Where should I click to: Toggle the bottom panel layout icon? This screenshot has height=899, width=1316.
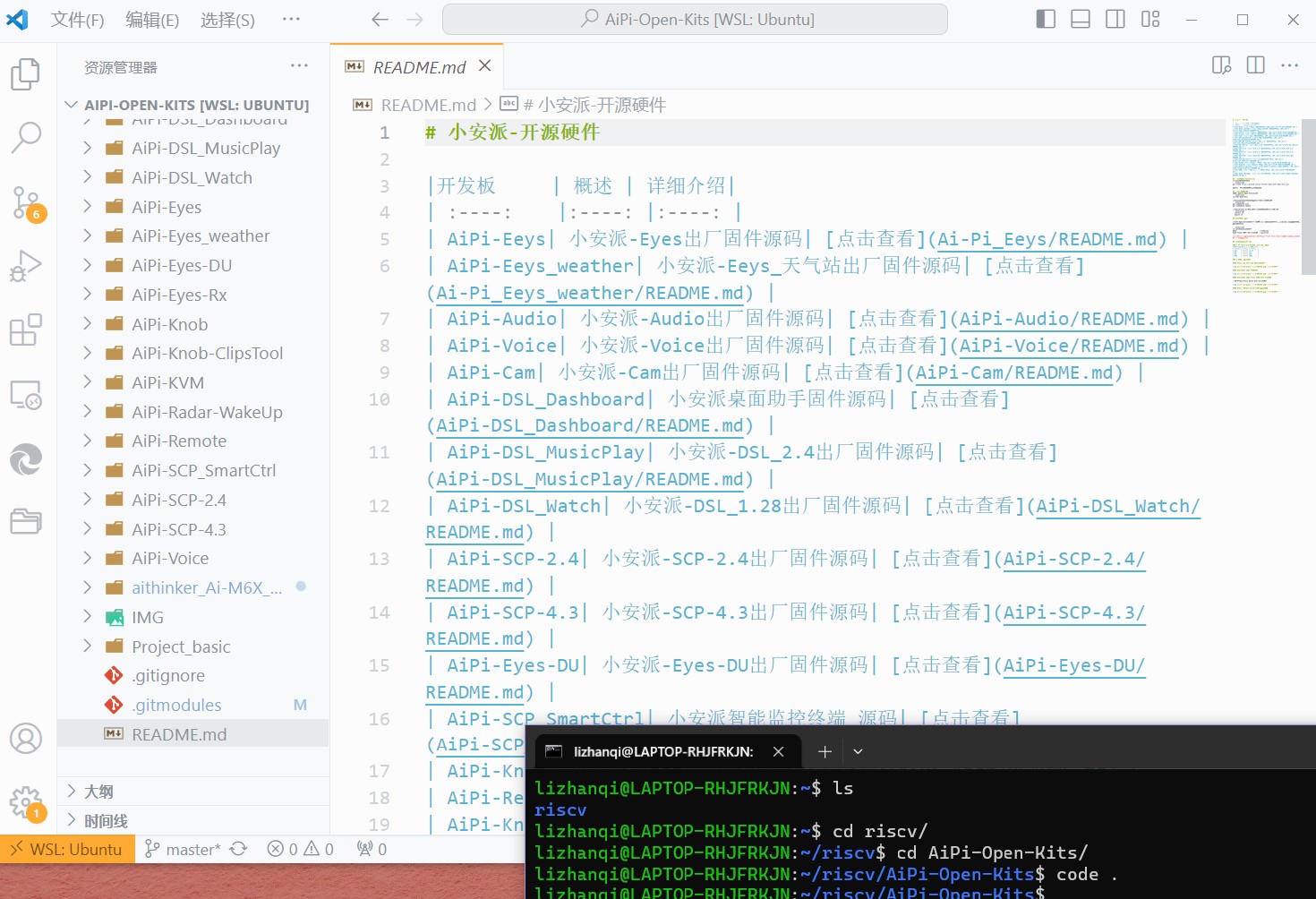coord(1081,19)
